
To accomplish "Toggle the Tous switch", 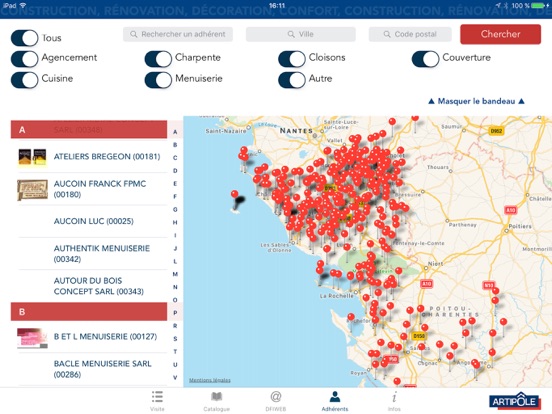I will [x=24, y=38].
